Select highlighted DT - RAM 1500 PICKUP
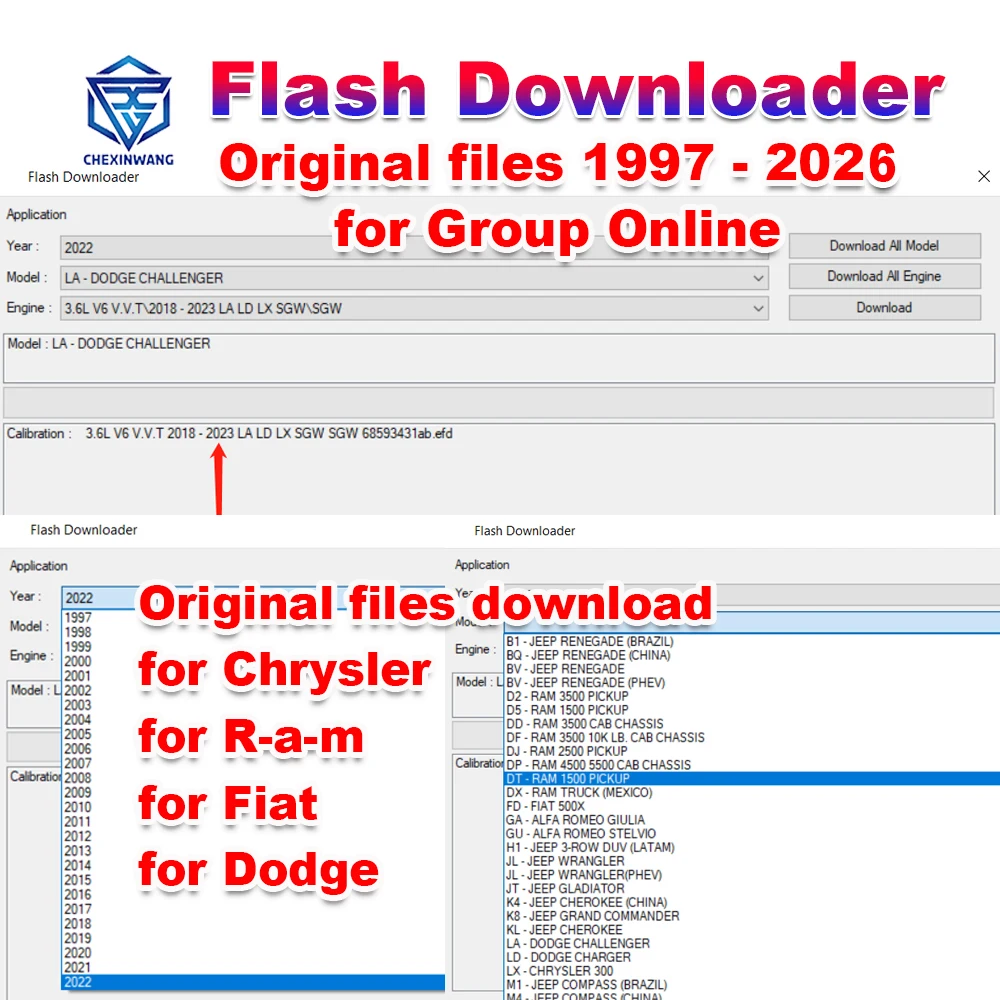 [752, 779]
